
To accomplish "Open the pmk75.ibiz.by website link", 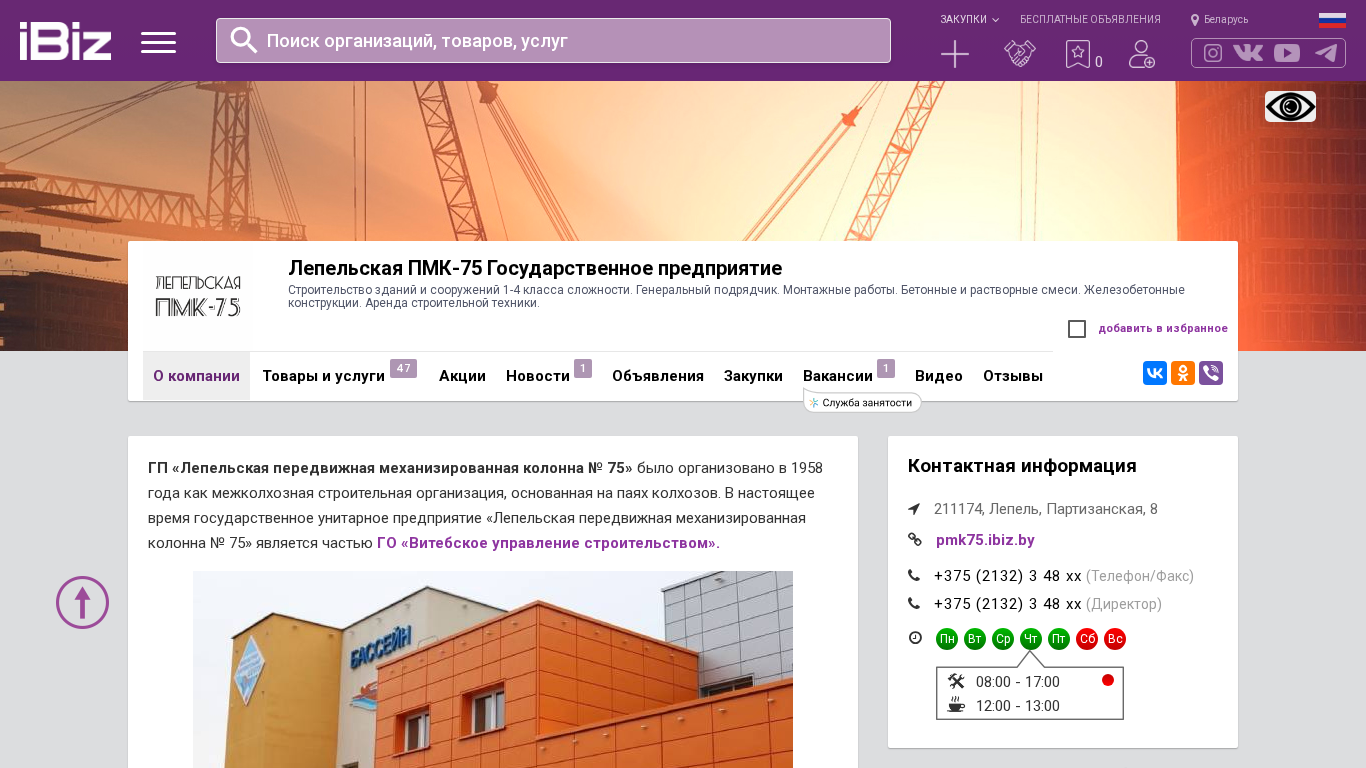I will [985, 540].
